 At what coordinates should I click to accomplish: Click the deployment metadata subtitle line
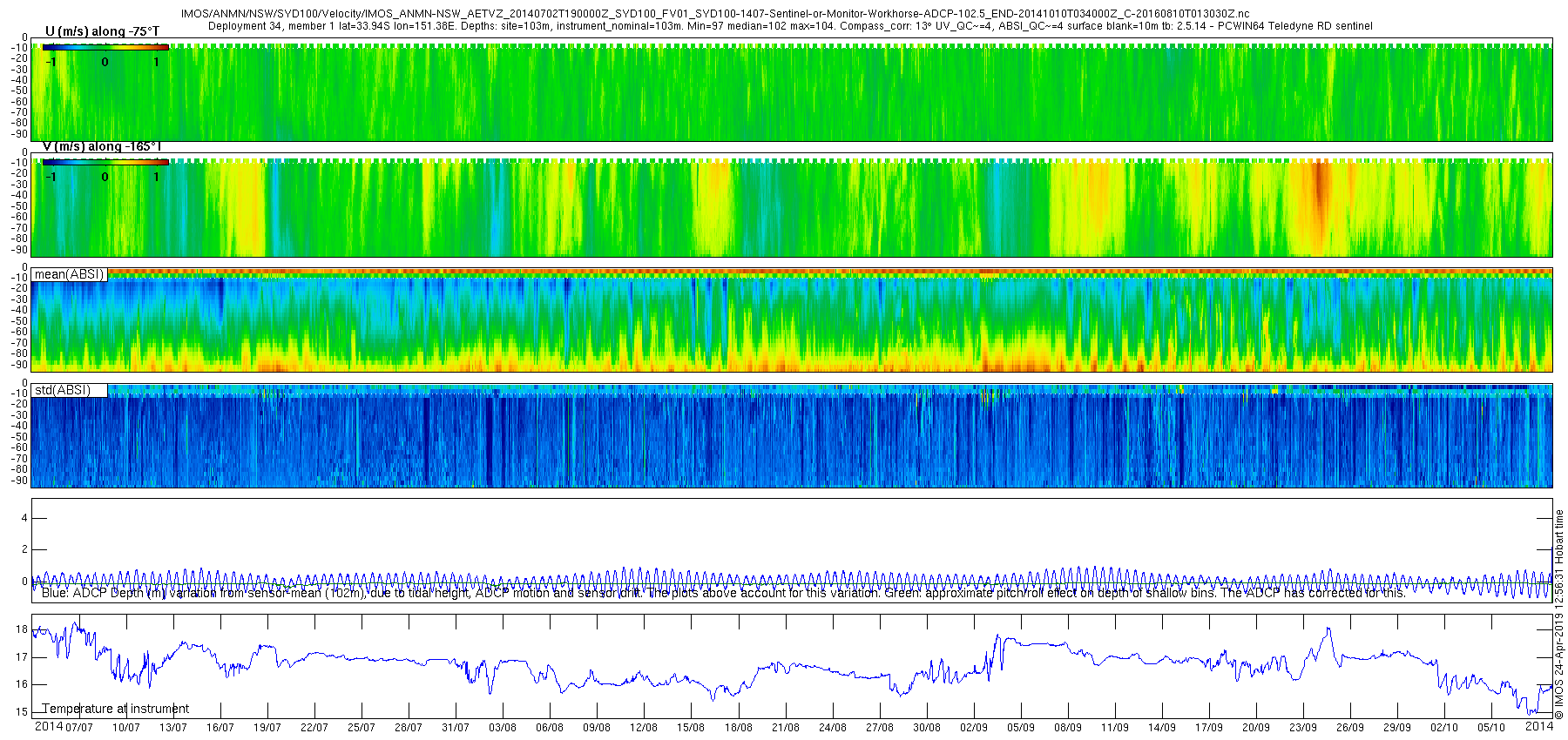[790, 26]
